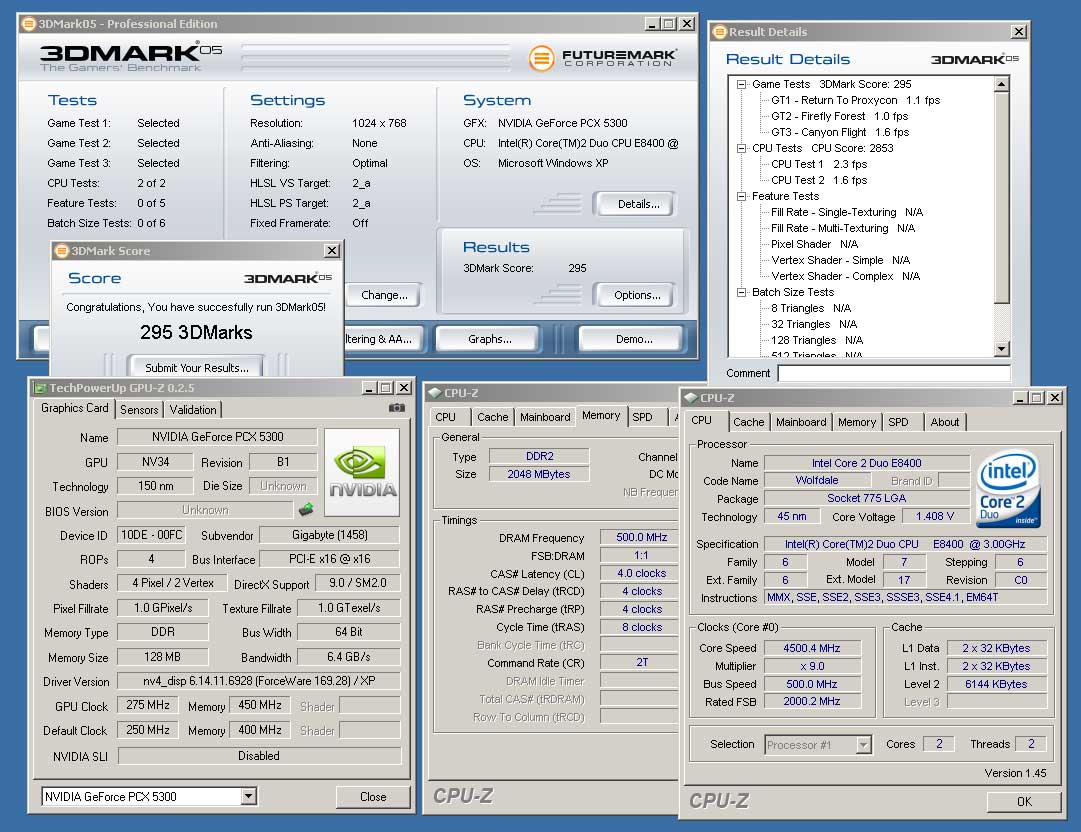The image size is (1081, 832).
Task: Click the Result Details scrollbar up arrow
Action: [1002, 84]
